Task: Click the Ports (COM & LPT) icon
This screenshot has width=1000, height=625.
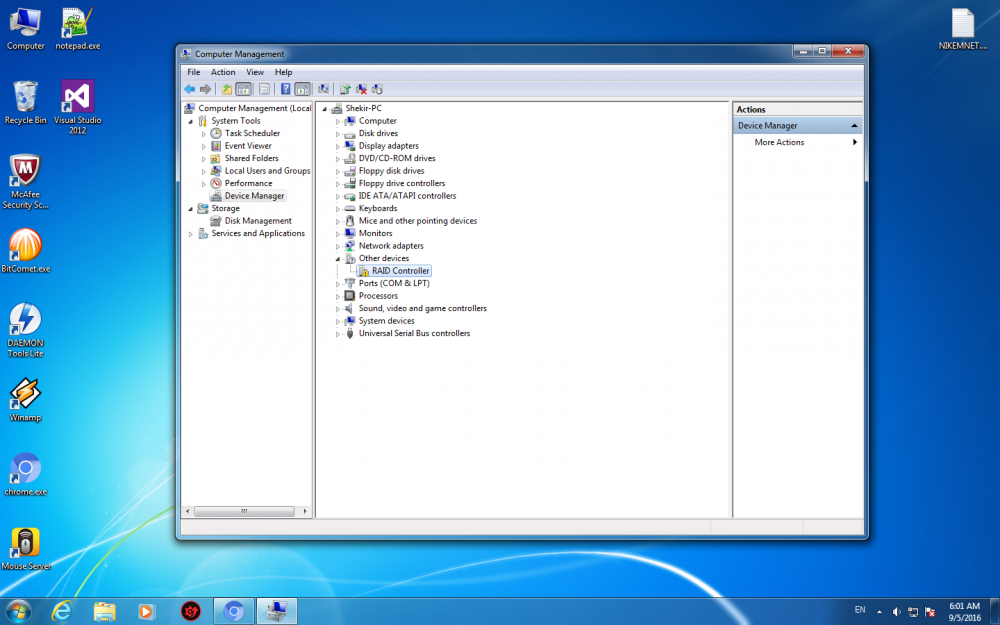Action: (x=349, y=283)
